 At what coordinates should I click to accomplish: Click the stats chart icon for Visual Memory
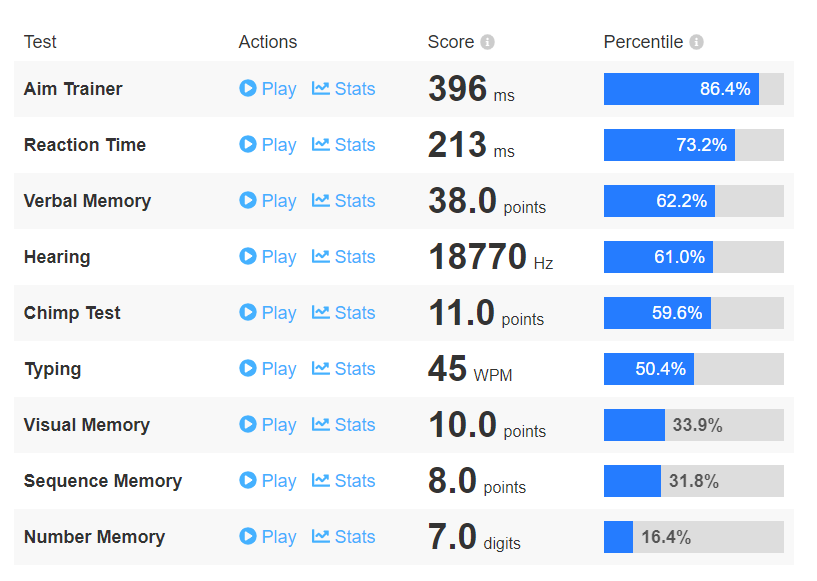[321, 424]
